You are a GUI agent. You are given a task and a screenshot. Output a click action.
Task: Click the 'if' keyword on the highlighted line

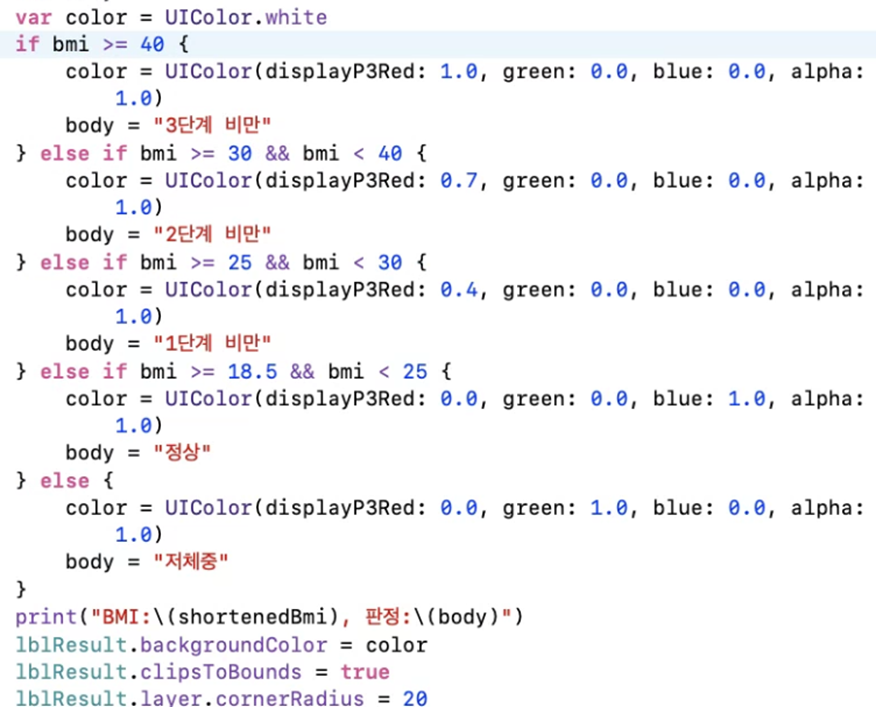[x=27, y=44]
